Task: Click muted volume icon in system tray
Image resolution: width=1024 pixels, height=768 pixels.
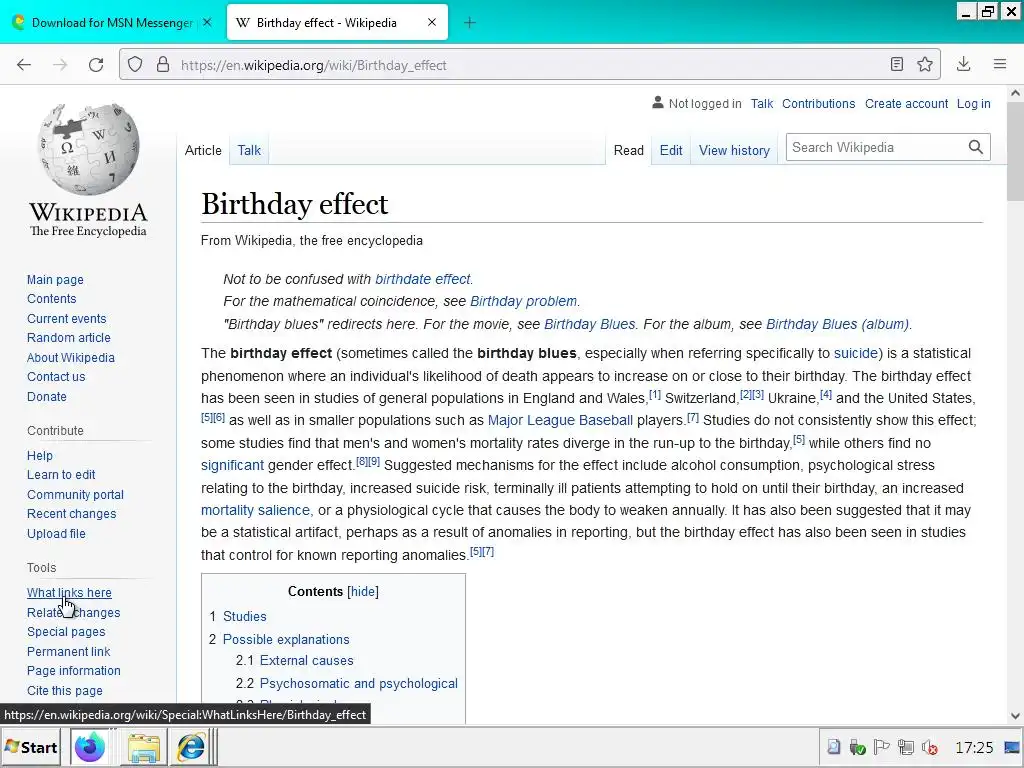Action: tap(930, 747)
